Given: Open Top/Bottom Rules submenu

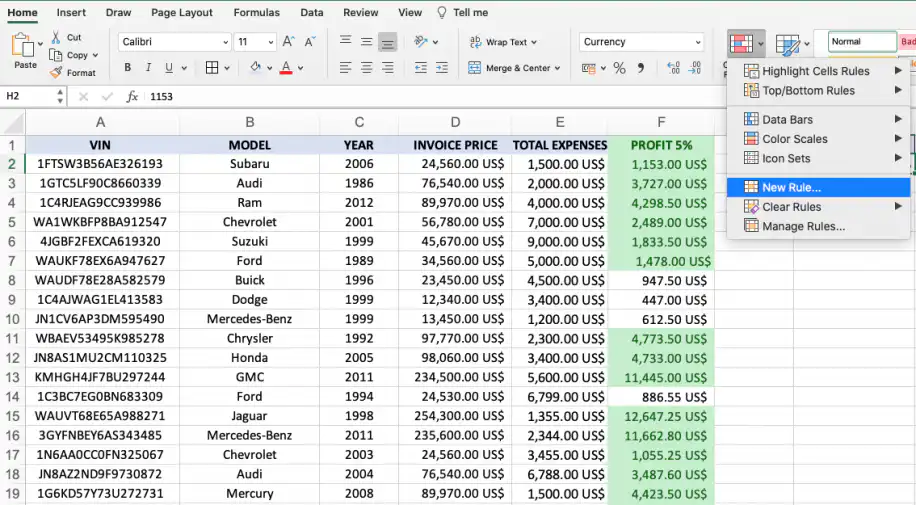Looking at the screenshot, I should tap(818, 91).
